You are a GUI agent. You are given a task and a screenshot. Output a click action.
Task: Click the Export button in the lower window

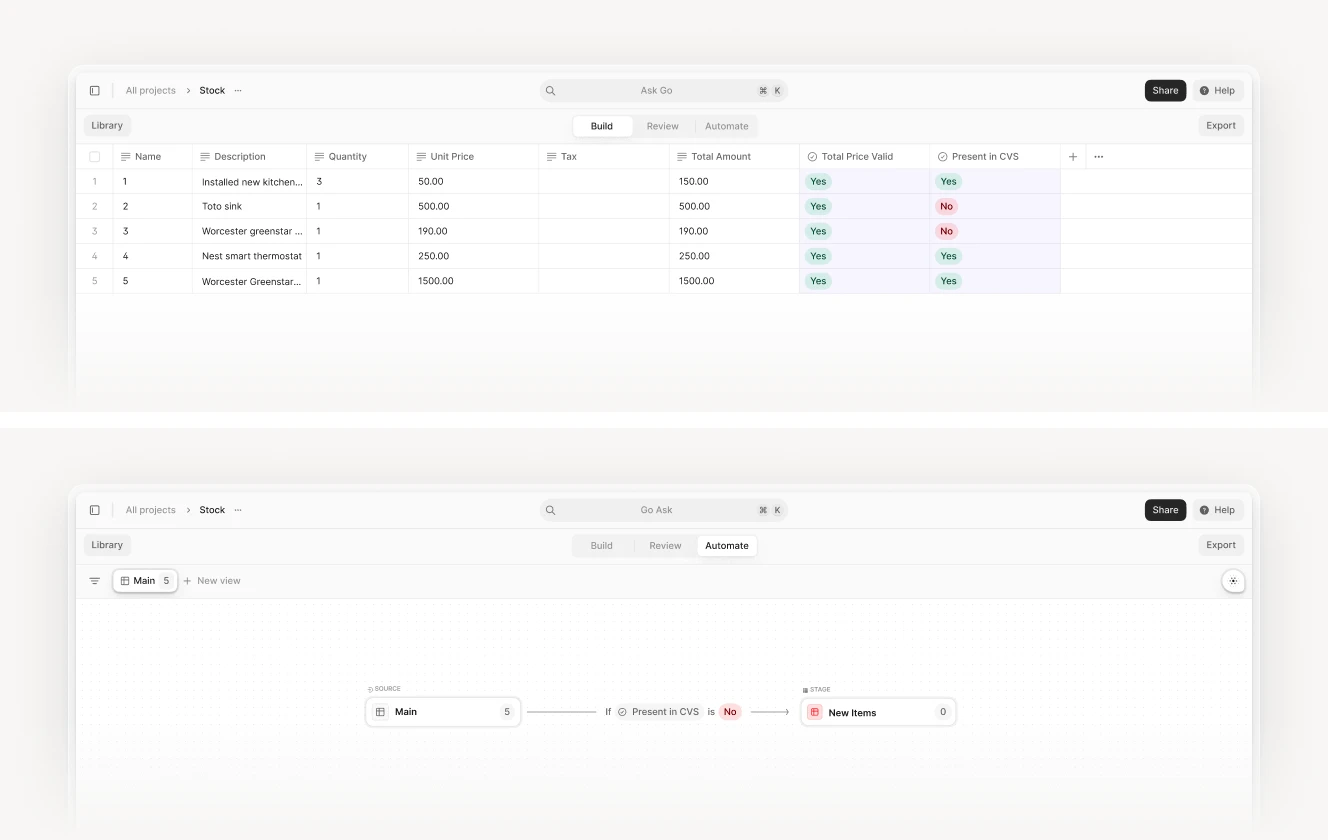tap(1221, 545)
